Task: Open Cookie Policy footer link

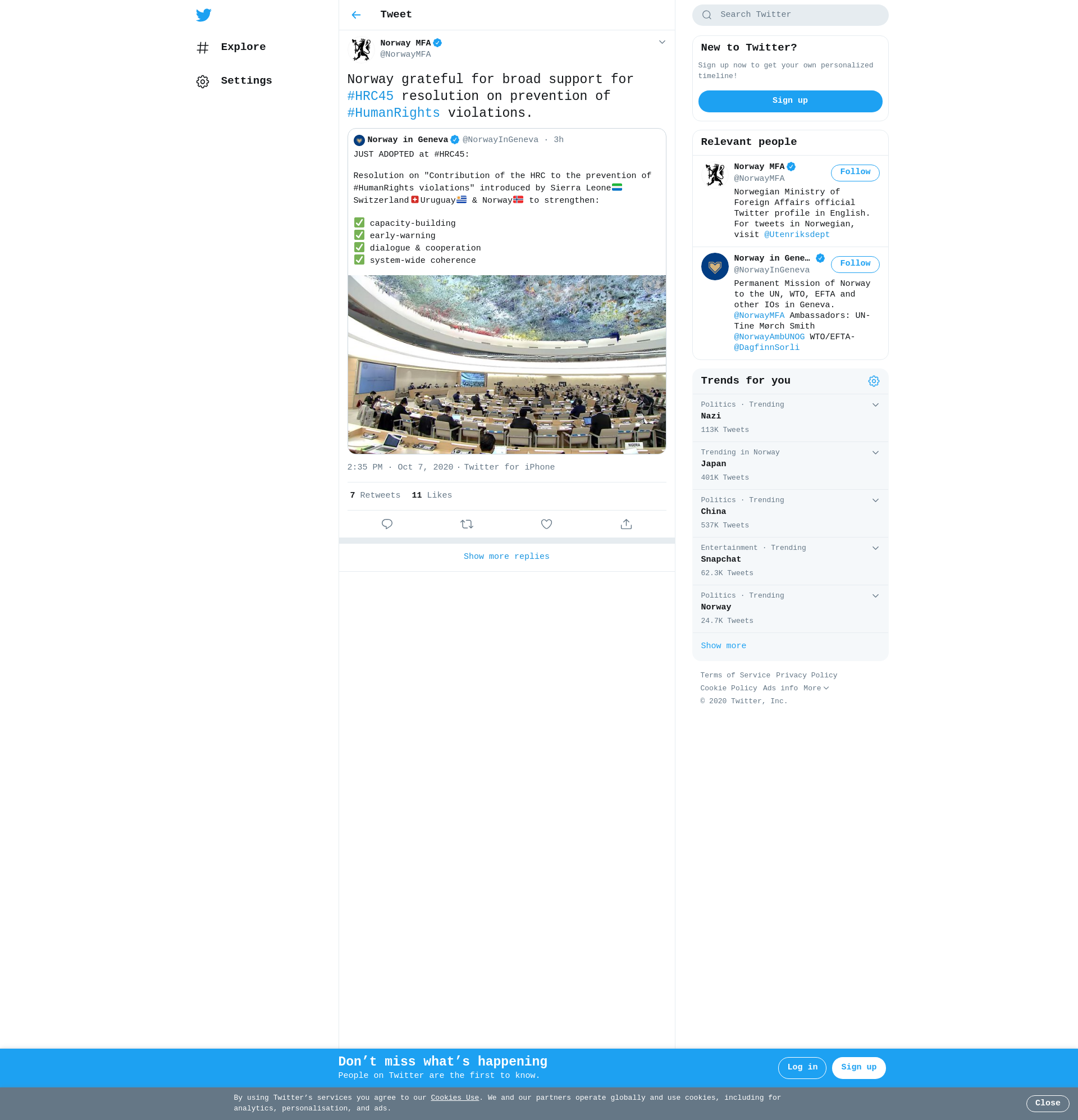Action: [x=728, y=689]
